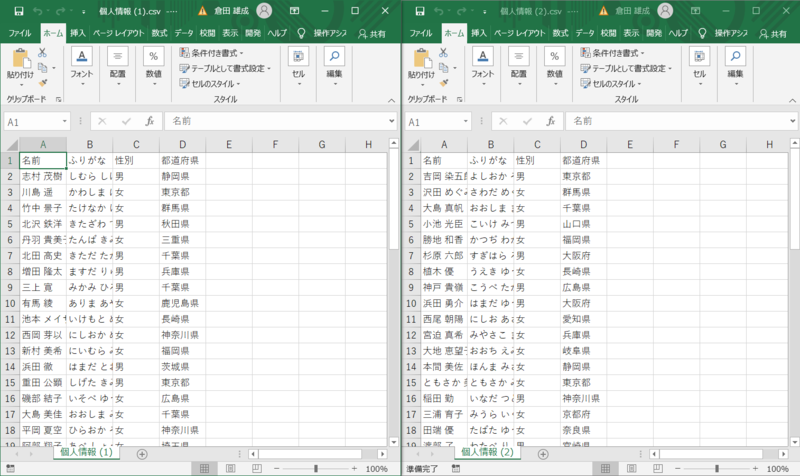Viewport: 800px width, 476px height.
Task: Click the Format Painter brush in the right window
Action: point(444,83)
